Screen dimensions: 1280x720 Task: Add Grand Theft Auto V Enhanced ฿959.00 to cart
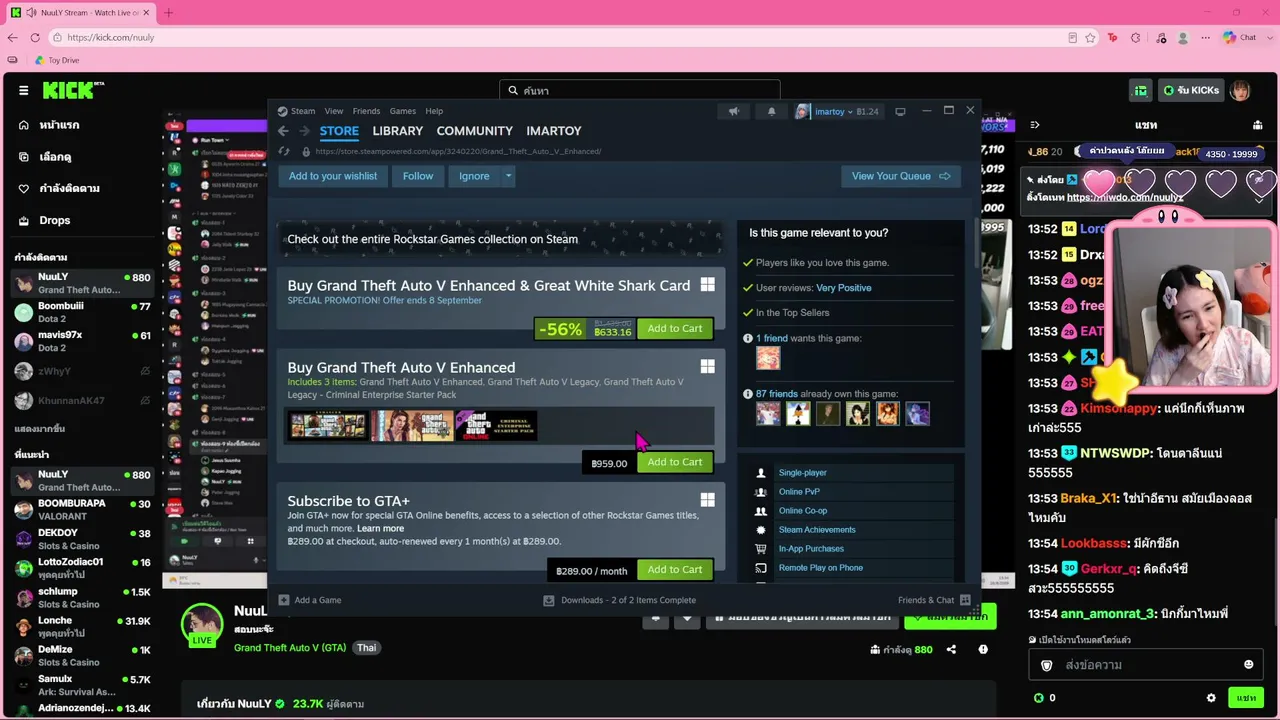675,462
